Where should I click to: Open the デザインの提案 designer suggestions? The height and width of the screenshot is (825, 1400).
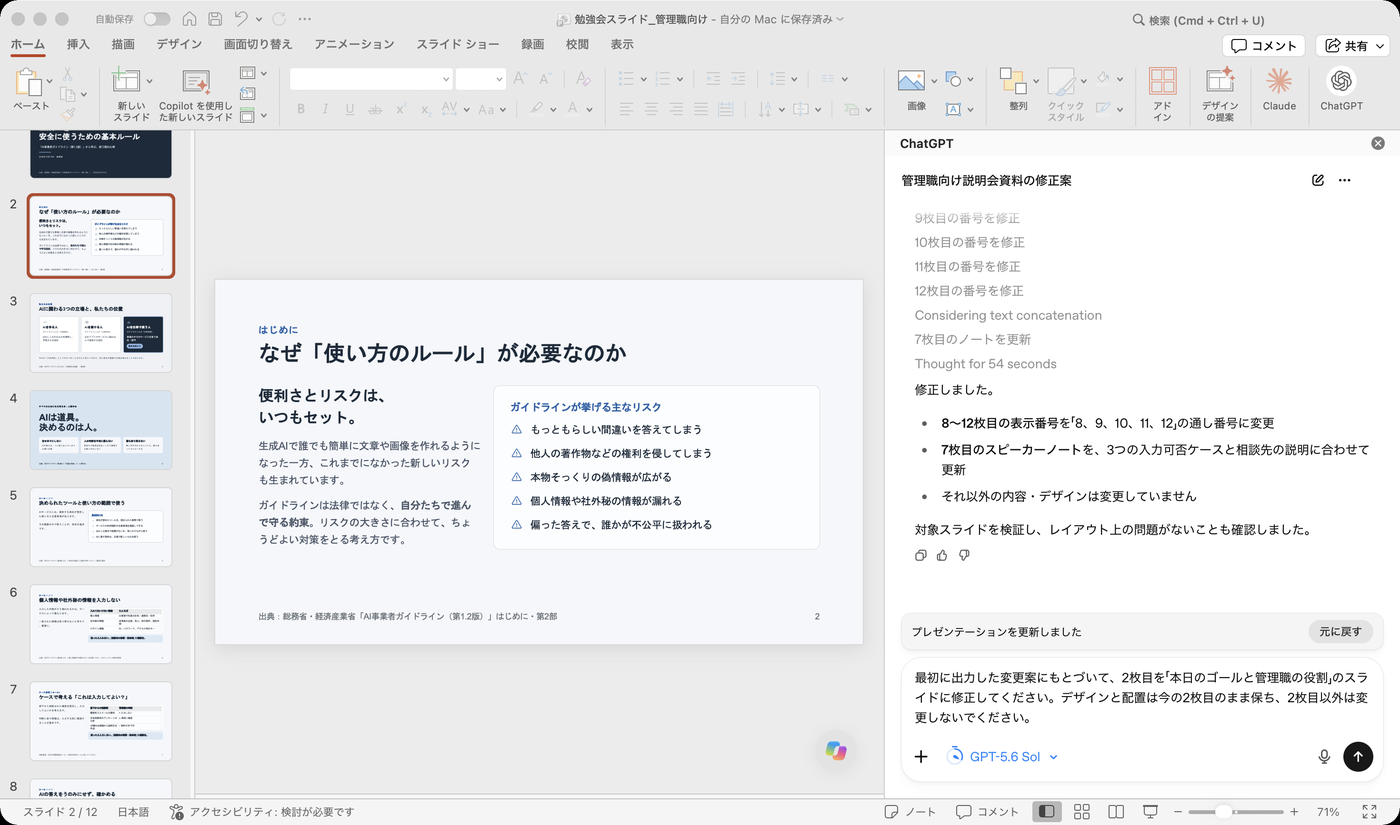[1219, 95]
